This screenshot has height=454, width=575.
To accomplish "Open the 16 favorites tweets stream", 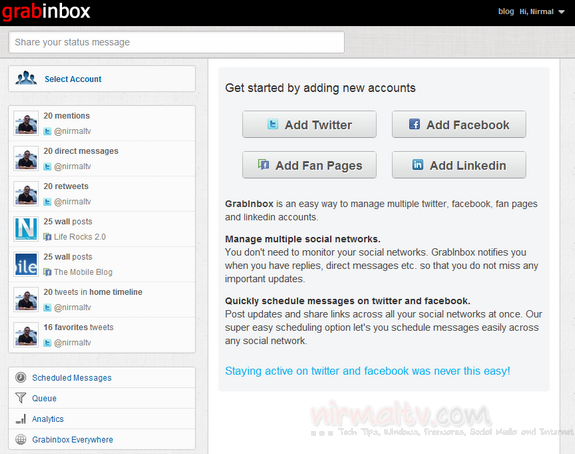I will [78, 327].
